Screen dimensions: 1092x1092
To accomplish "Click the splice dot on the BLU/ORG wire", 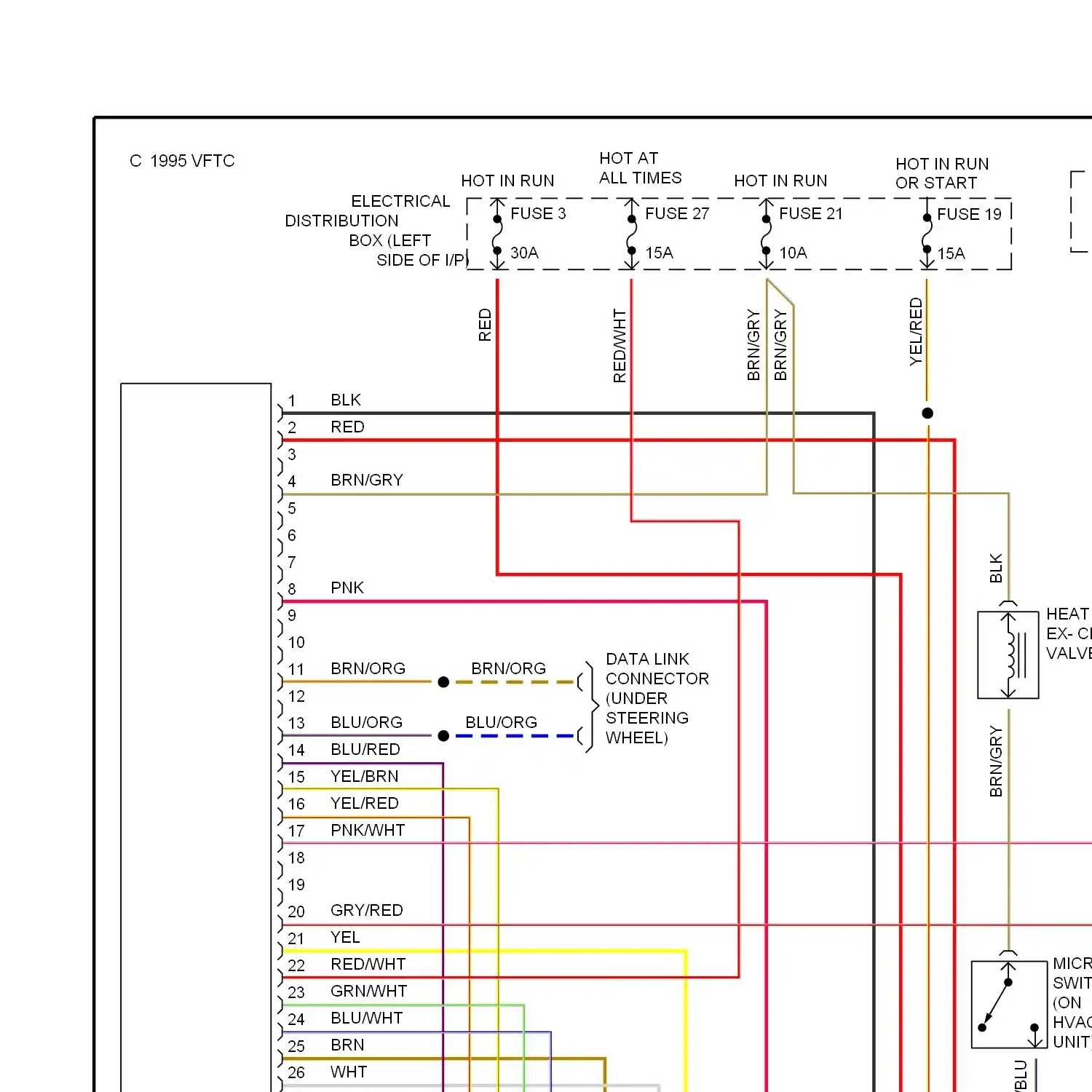I will click(443, 736).
